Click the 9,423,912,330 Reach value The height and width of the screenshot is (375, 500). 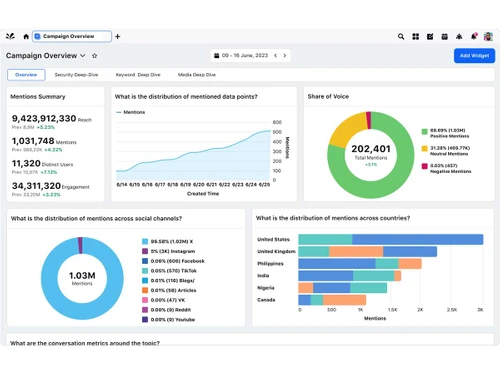tap(44, 118)
